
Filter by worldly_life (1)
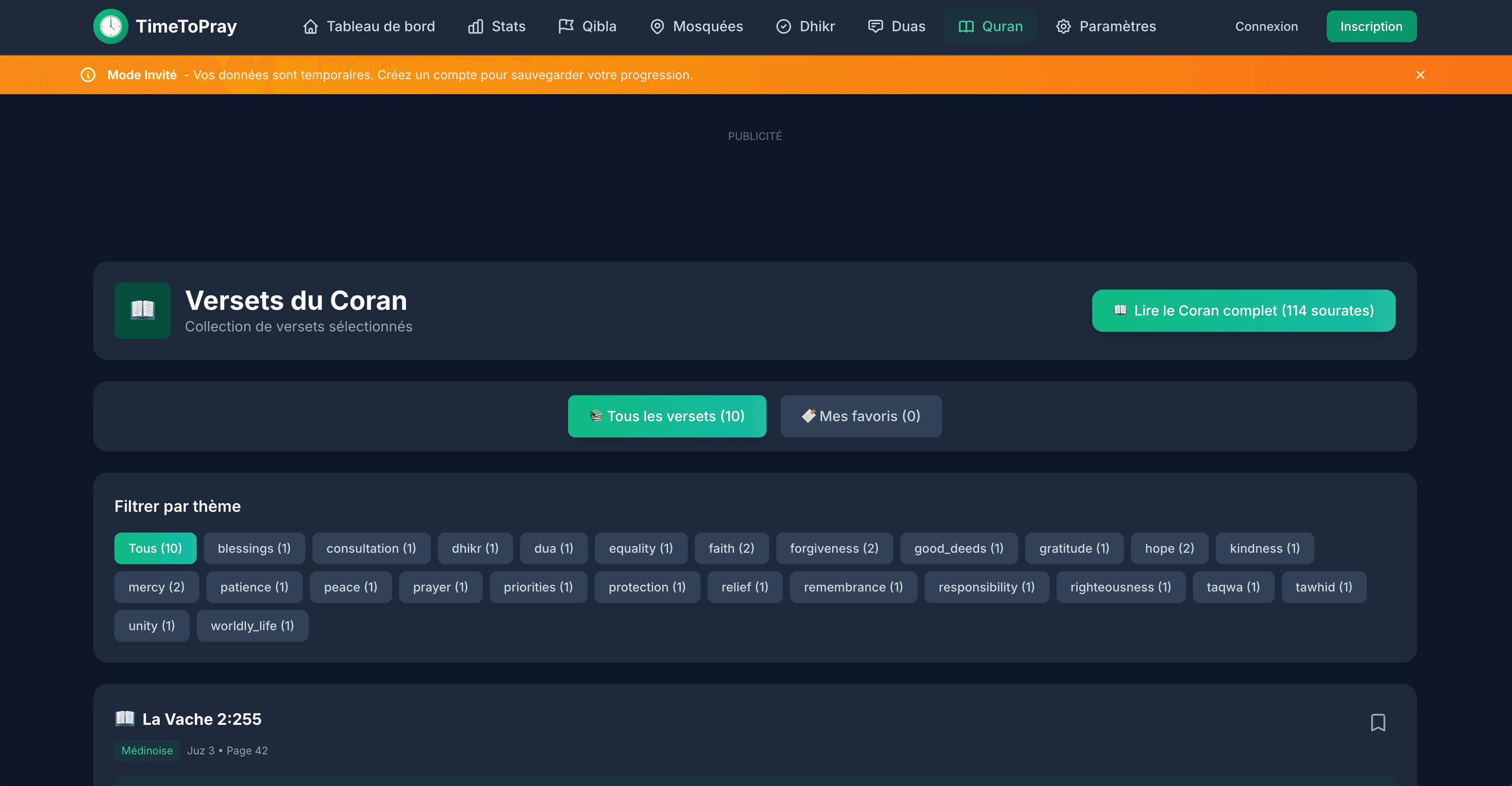pos(252,626)
